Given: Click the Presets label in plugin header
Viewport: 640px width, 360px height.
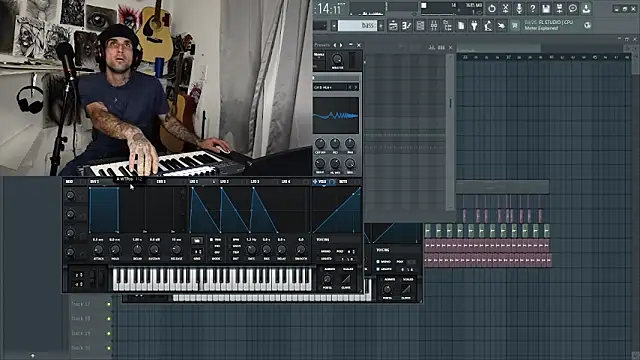Looking at the screenshot, I should 322,45.
